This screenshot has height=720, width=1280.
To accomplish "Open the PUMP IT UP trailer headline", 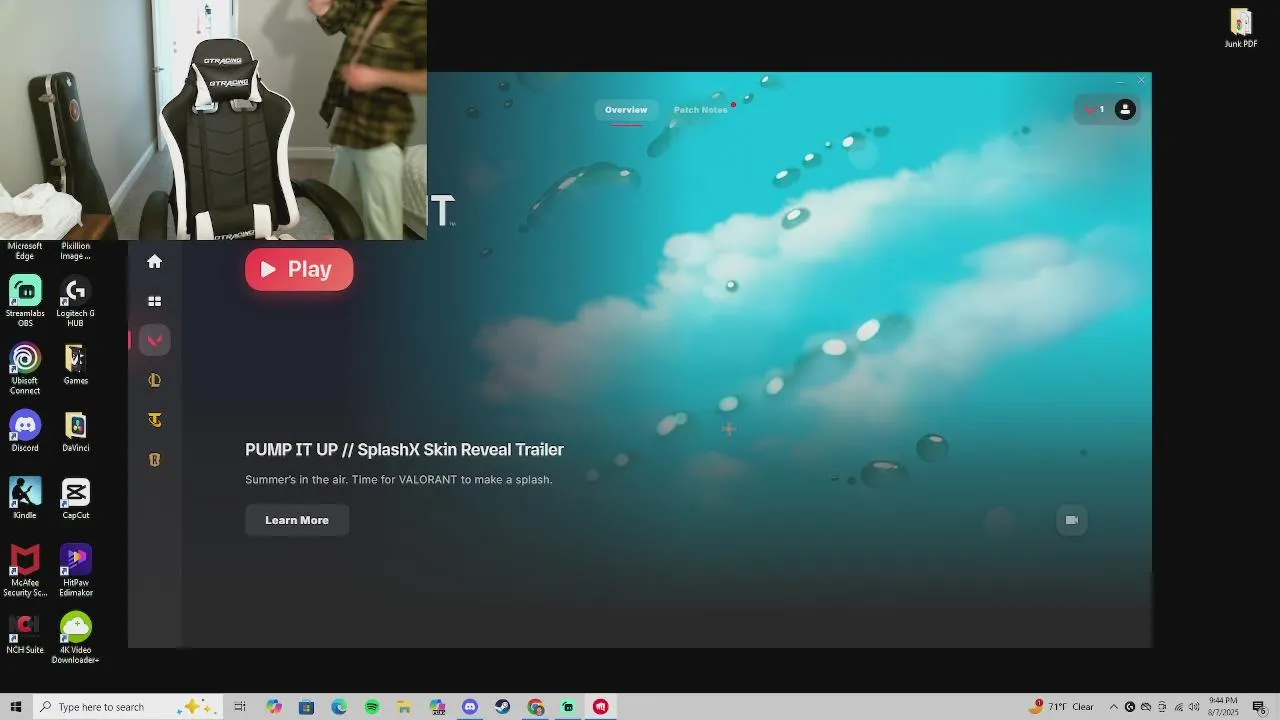I will (x=404, y=450).
